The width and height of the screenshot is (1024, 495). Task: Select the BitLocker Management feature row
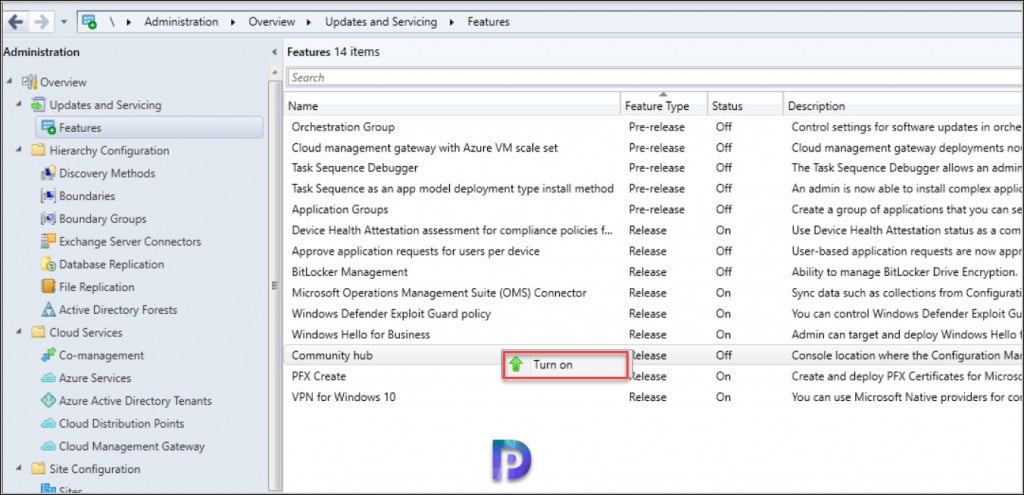654,272
